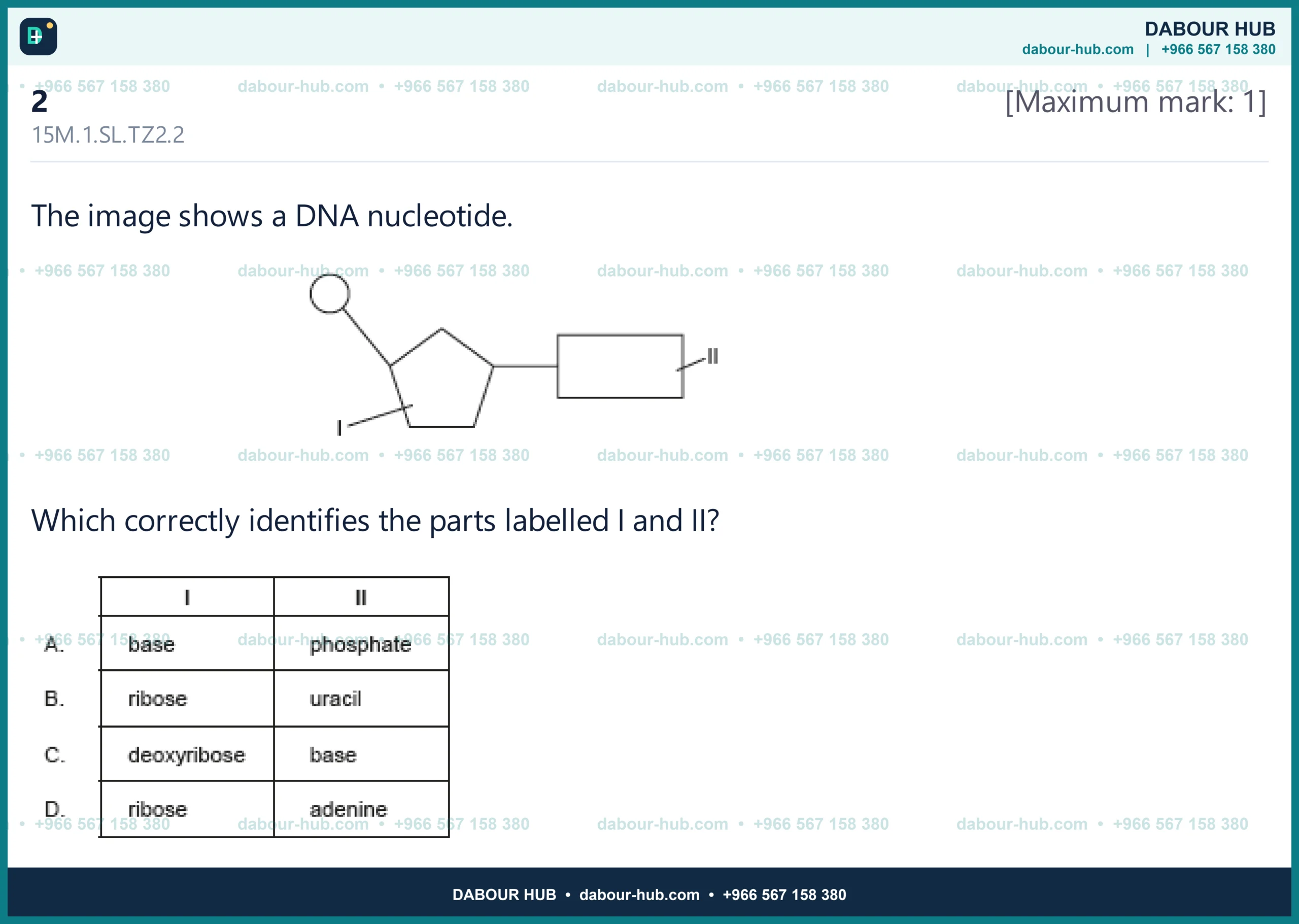Select the text 'Which correctly identifies the parts labelled'
The width and height of the screenshot is (1299, 924).
click(x=320, y=521)
